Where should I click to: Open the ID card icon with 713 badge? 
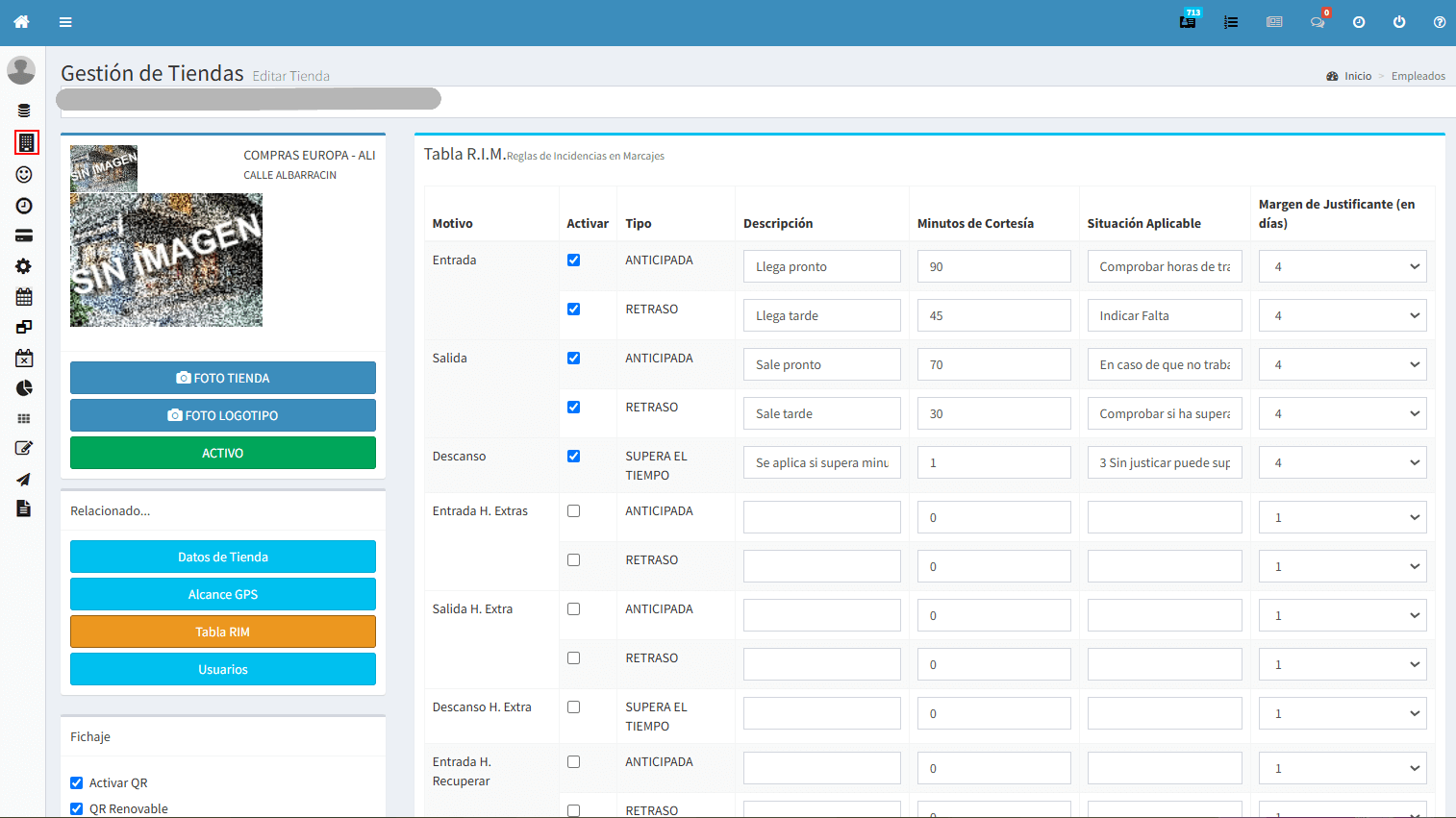click(1189, 21)
